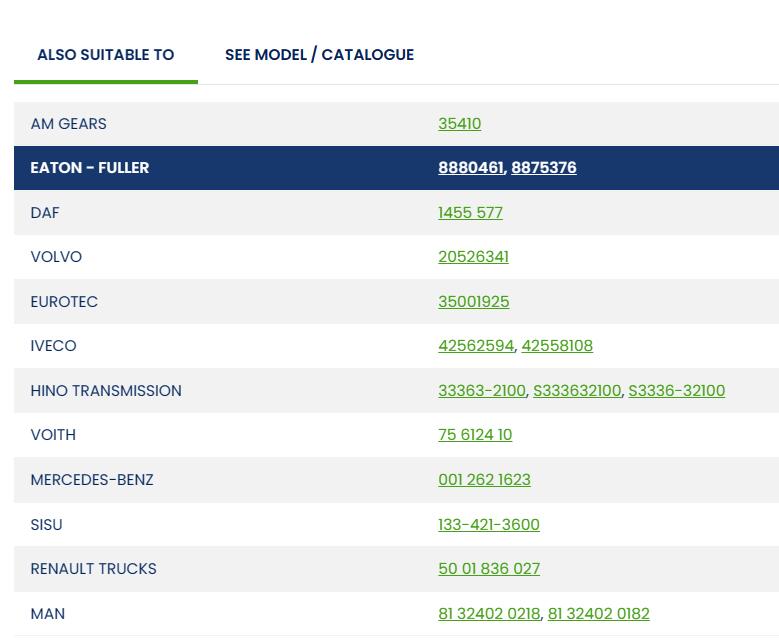Open Hino reference 33363-2100
Screen dimensions: 779x642
point(481,391)
